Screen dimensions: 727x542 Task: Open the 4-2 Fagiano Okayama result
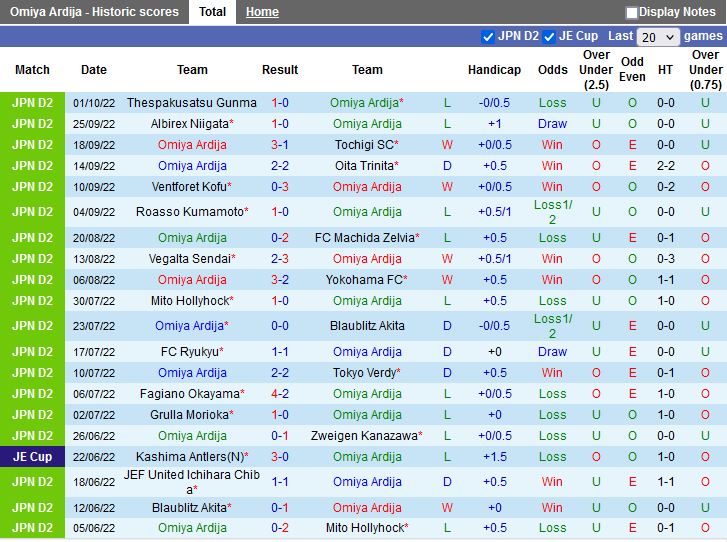pos(280,394)
